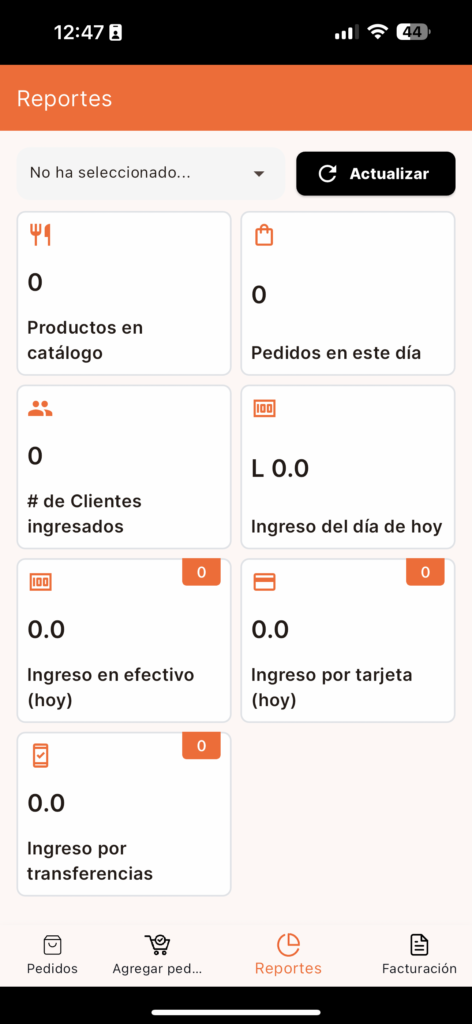Tap the battery indicator in status bar
Screen dimensions: 472x1024
(x=414, y=32)
